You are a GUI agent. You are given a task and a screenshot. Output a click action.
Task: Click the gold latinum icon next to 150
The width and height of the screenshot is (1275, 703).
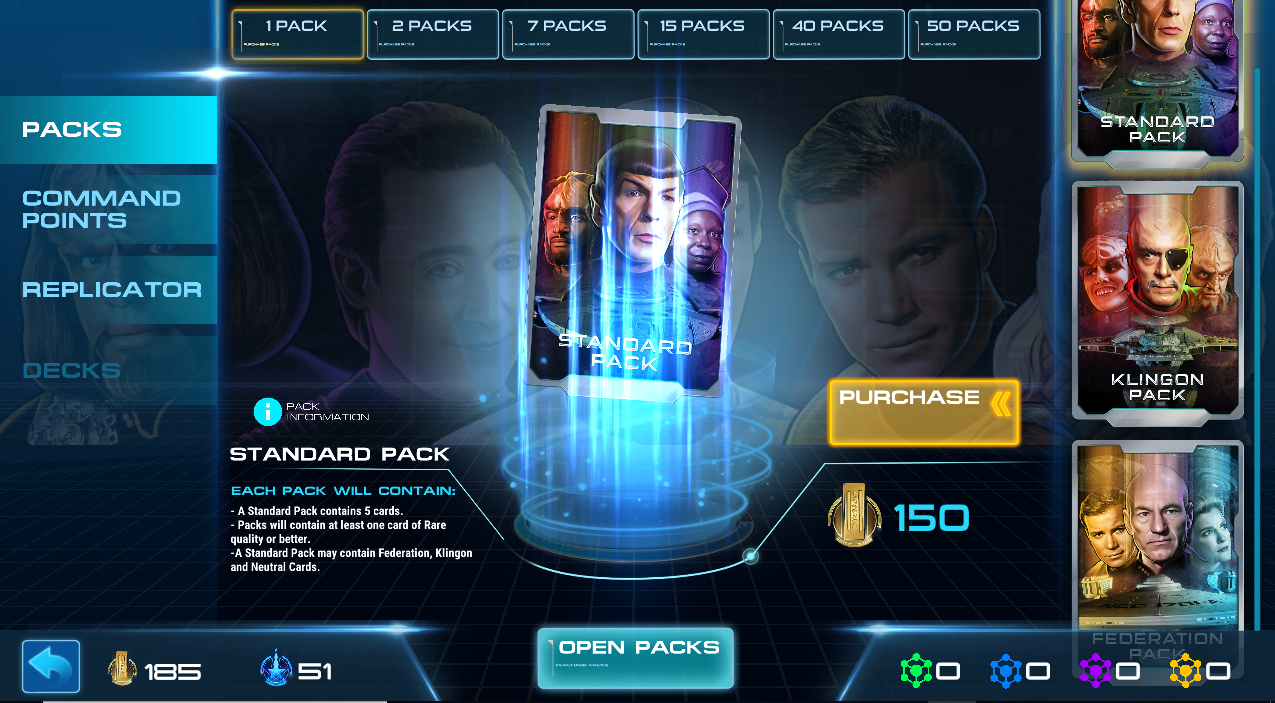coord(855,514)
